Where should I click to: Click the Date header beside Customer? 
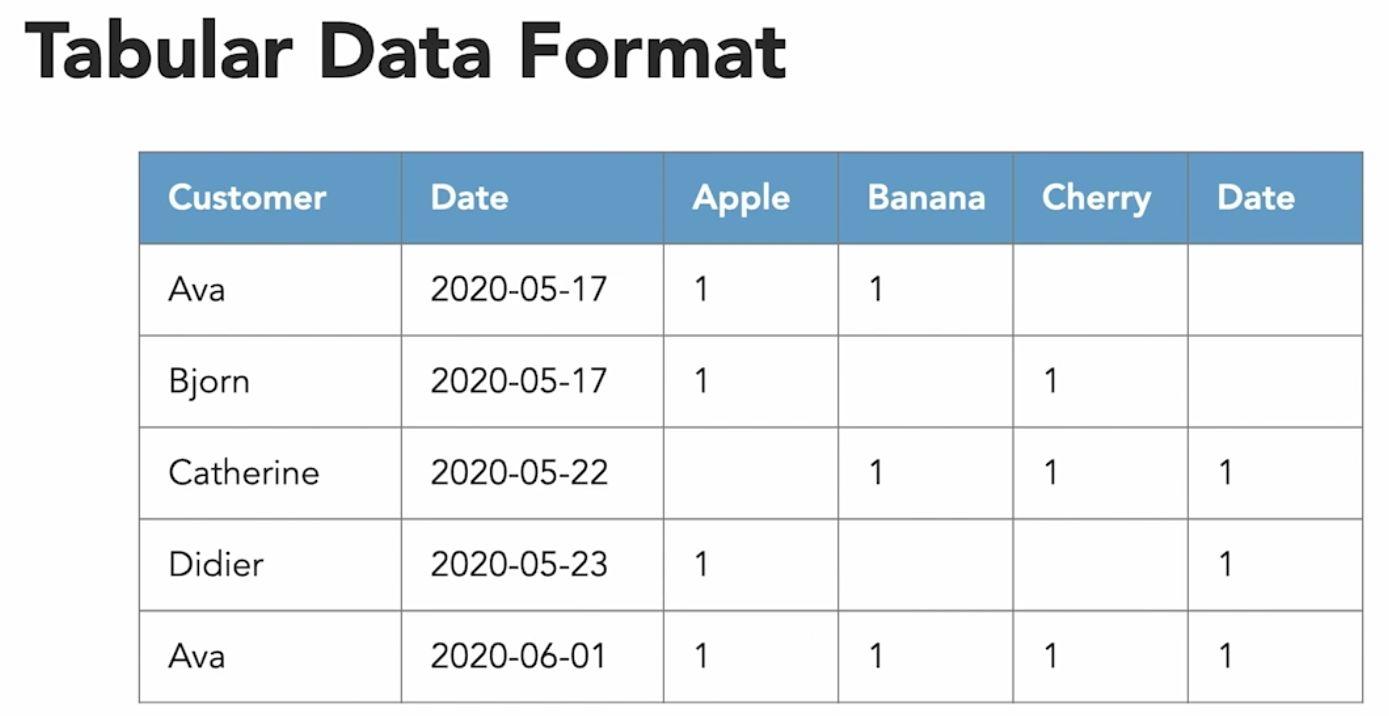click(469, 198)
